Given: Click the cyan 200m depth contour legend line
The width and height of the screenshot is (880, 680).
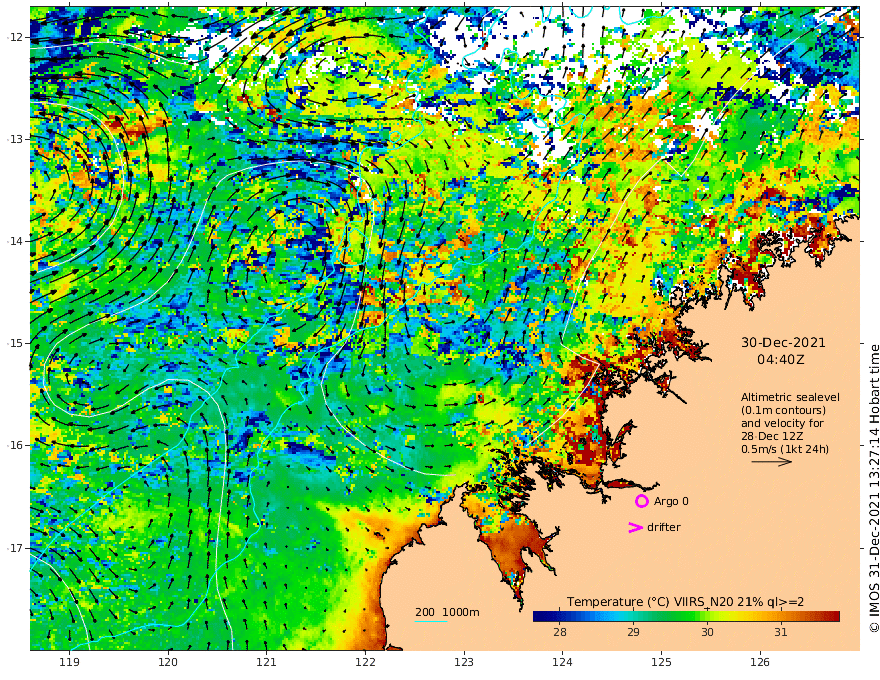Looking at the screenshot, I should tap(430, 621).
